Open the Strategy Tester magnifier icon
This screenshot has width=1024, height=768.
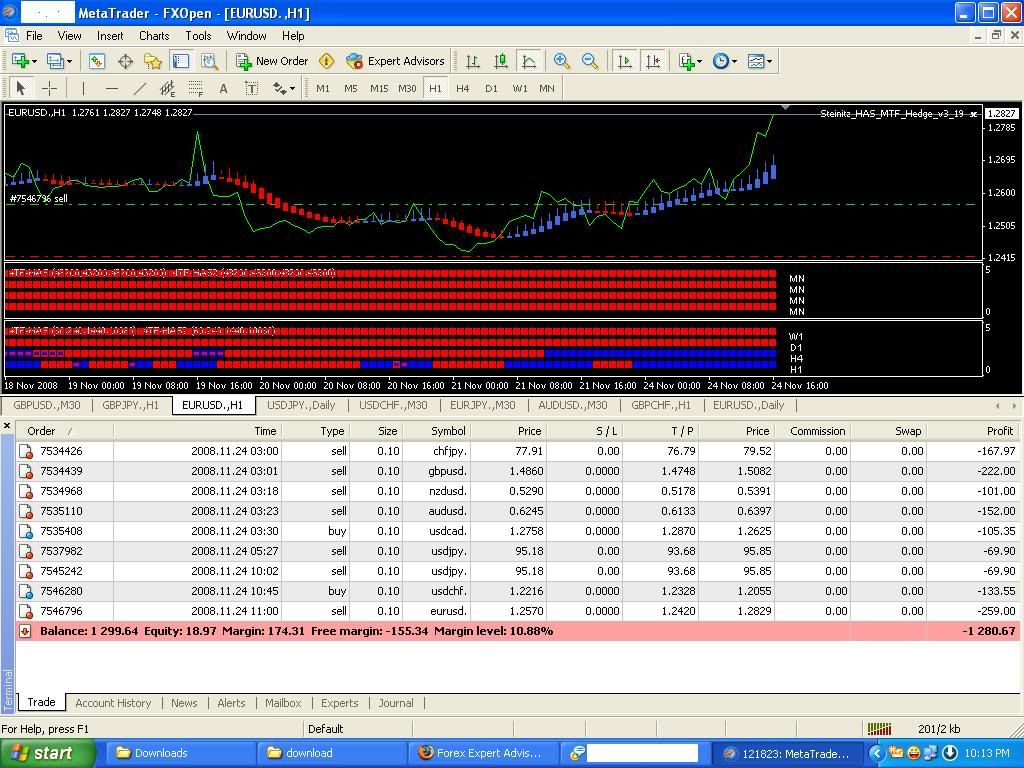coord(209,61)
